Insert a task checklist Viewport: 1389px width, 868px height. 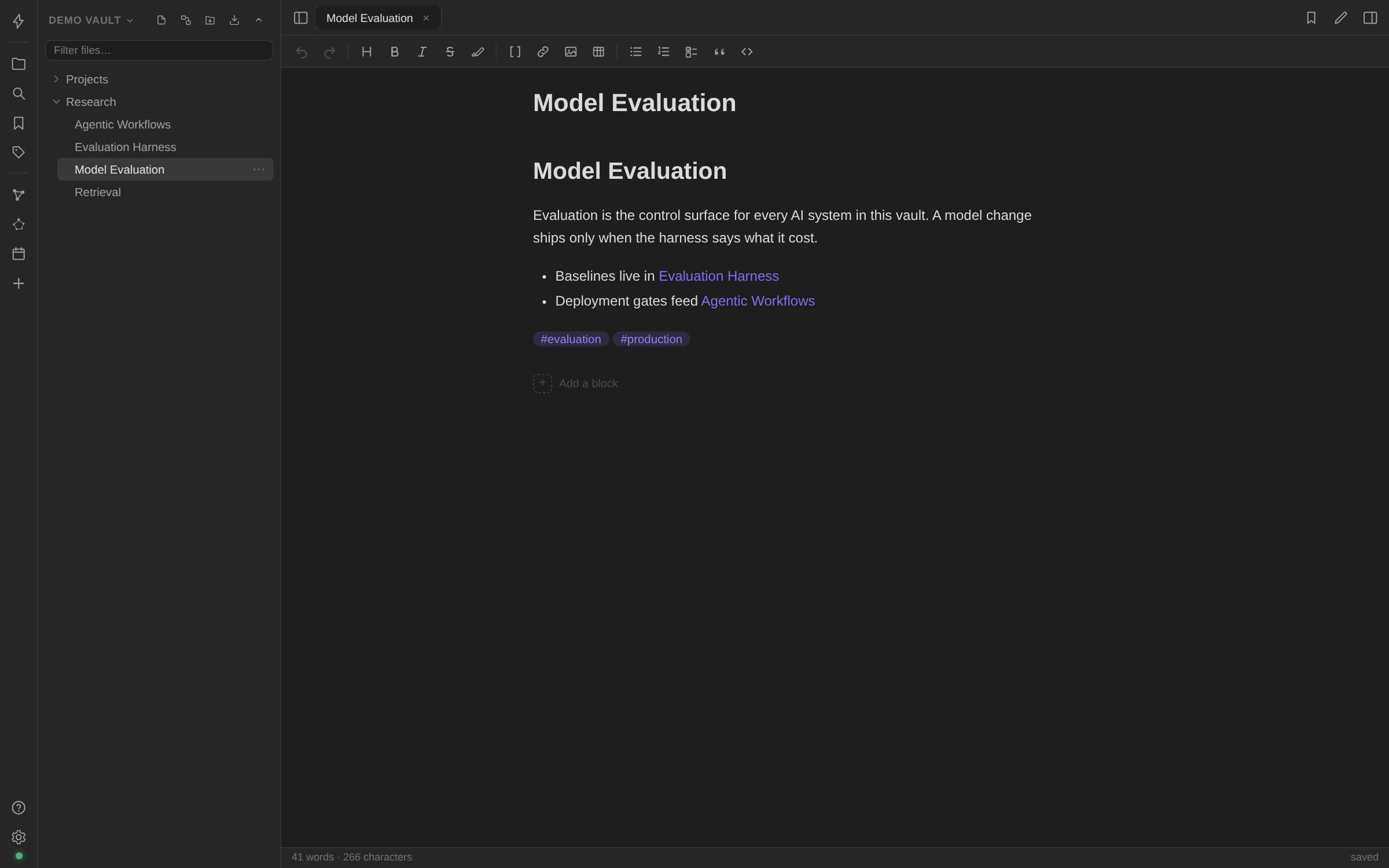tap(691, 52)
